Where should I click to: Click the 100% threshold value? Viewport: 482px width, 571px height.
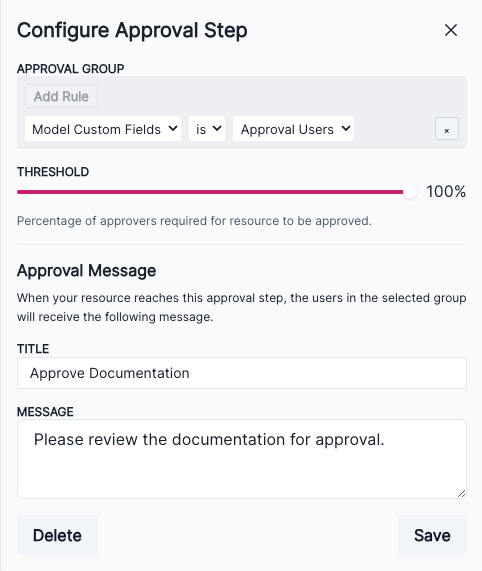pyautogui.click(x=446, y=192)
